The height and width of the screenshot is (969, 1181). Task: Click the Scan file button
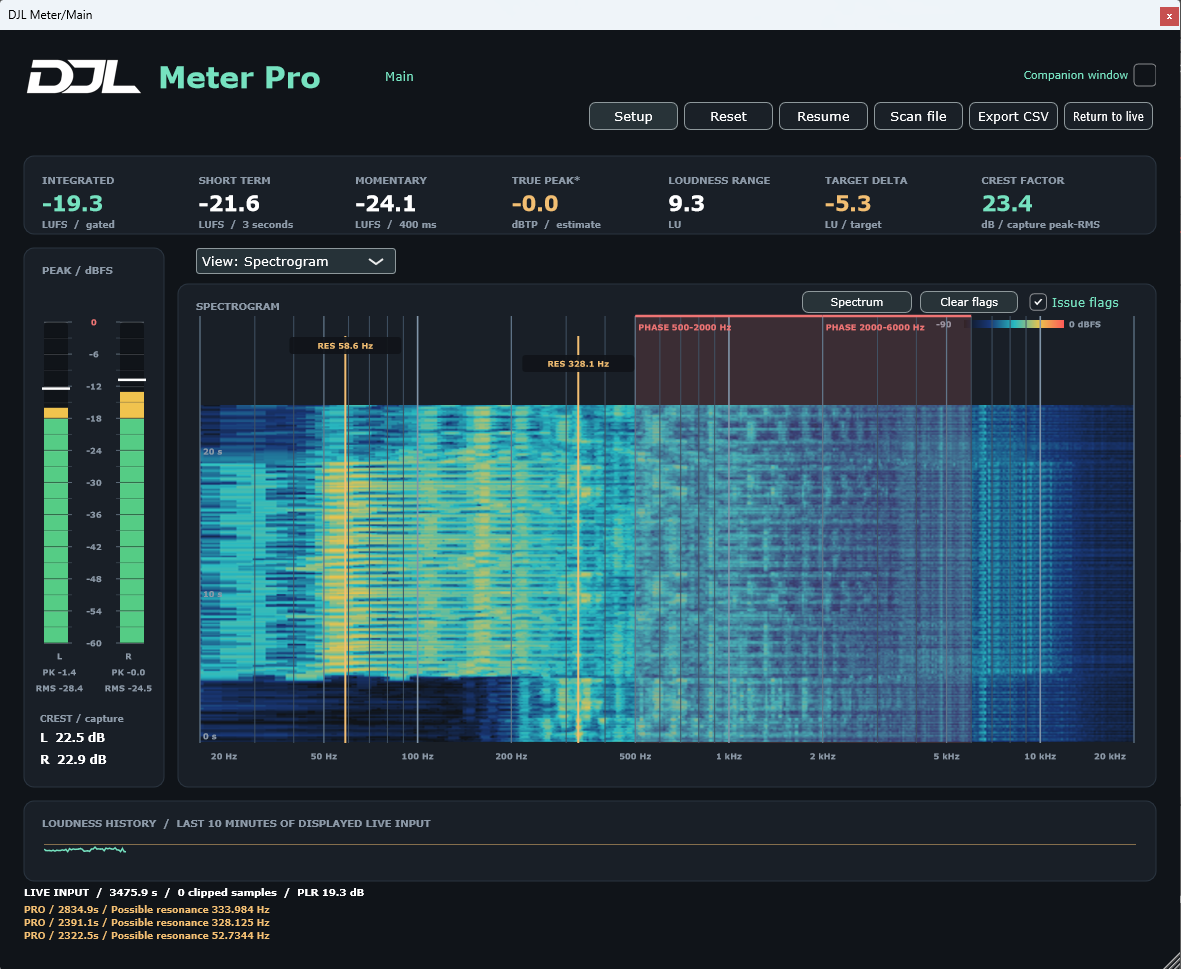click(918, 116)
